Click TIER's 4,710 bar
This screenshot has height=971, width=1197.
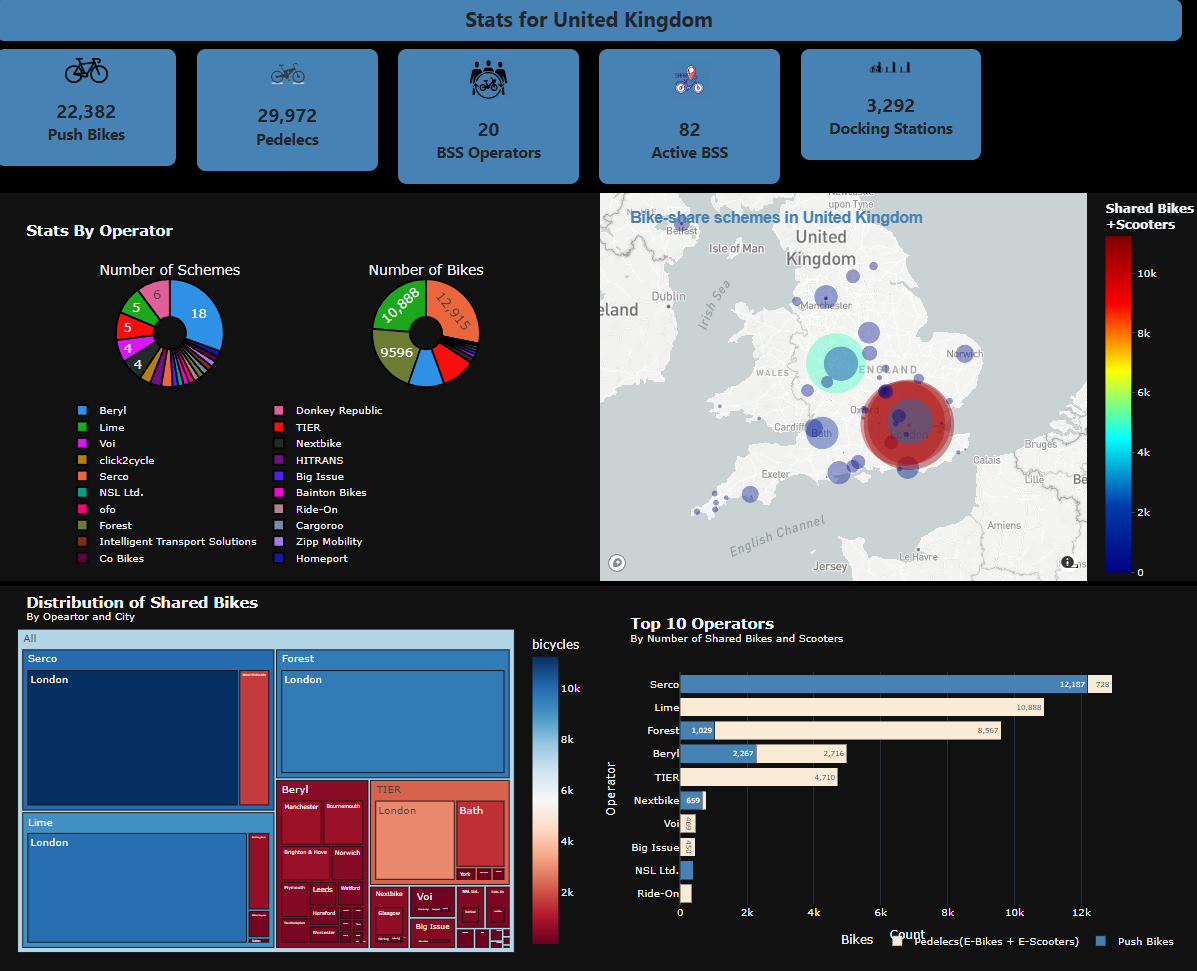pos(759,777)
